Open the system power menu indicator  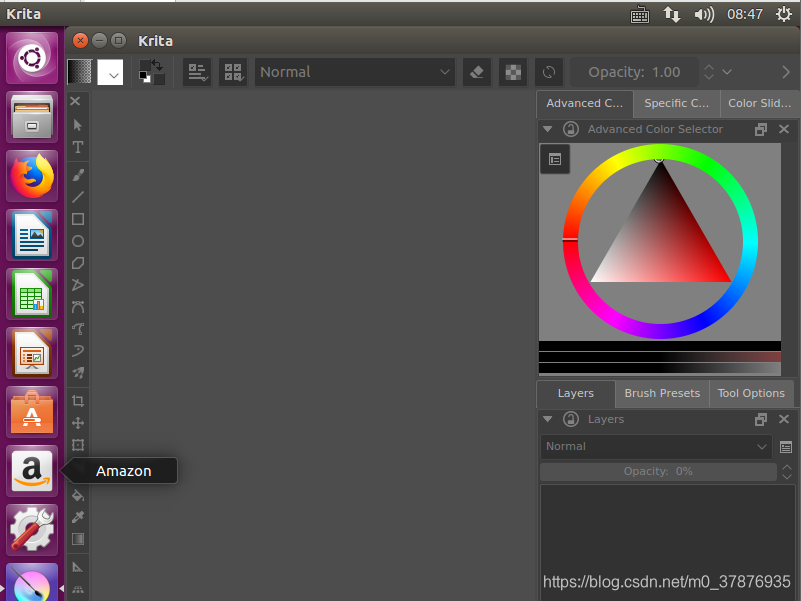784,14
